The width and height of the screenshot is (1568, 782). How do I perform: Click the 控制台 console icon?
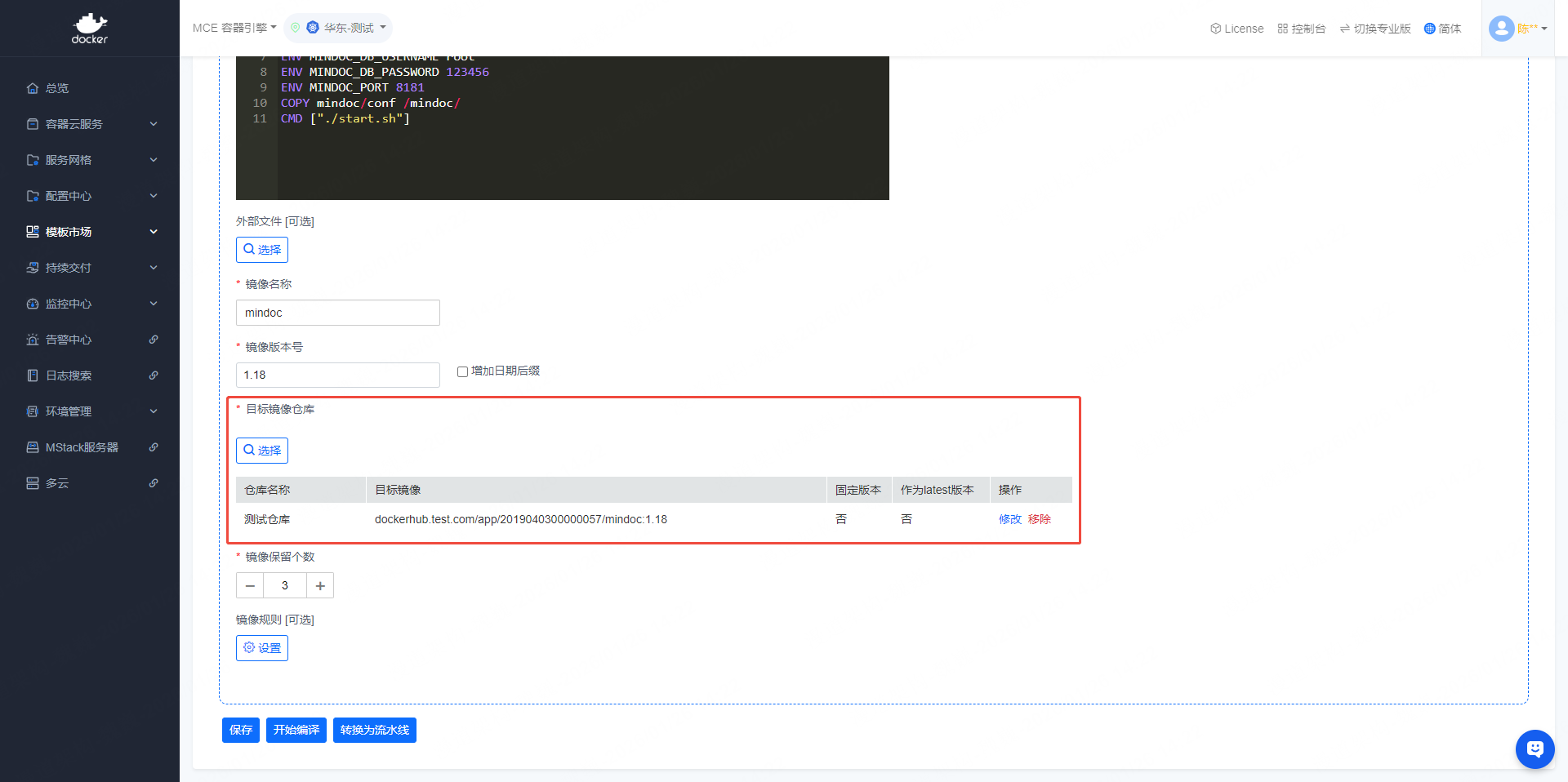1283,29
